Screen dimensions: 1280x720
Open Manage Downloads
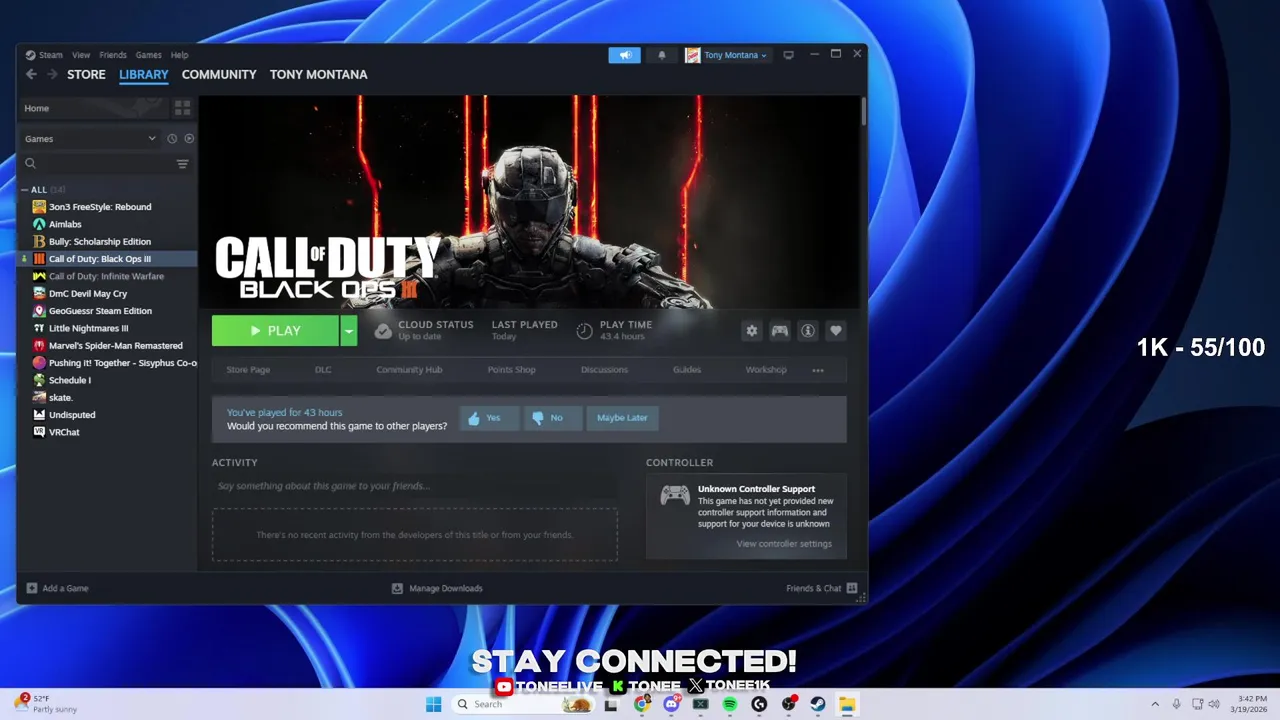(x=437, y=588)
